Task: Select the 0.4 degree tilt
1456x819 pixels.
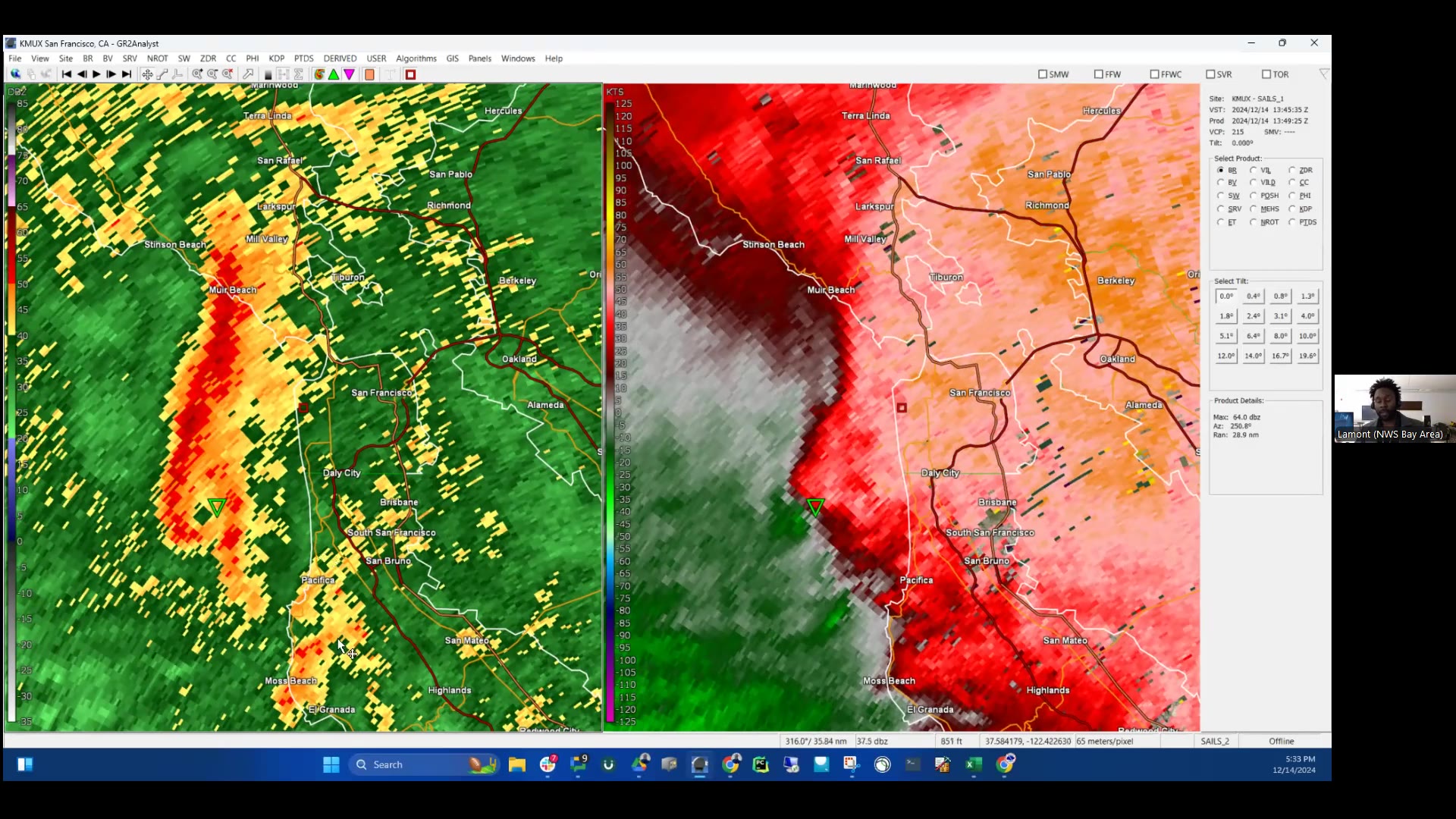Action: (1254, 296)
